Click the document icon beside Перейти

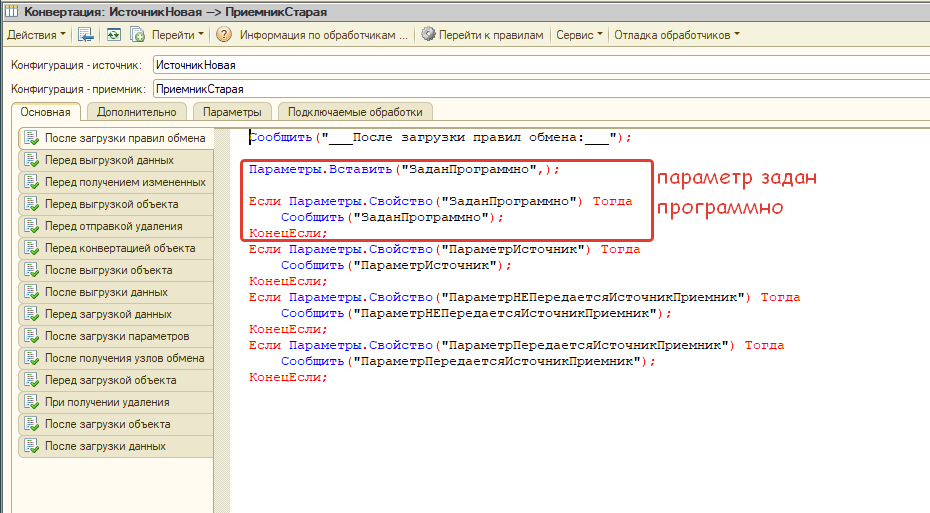pos(138,35)
